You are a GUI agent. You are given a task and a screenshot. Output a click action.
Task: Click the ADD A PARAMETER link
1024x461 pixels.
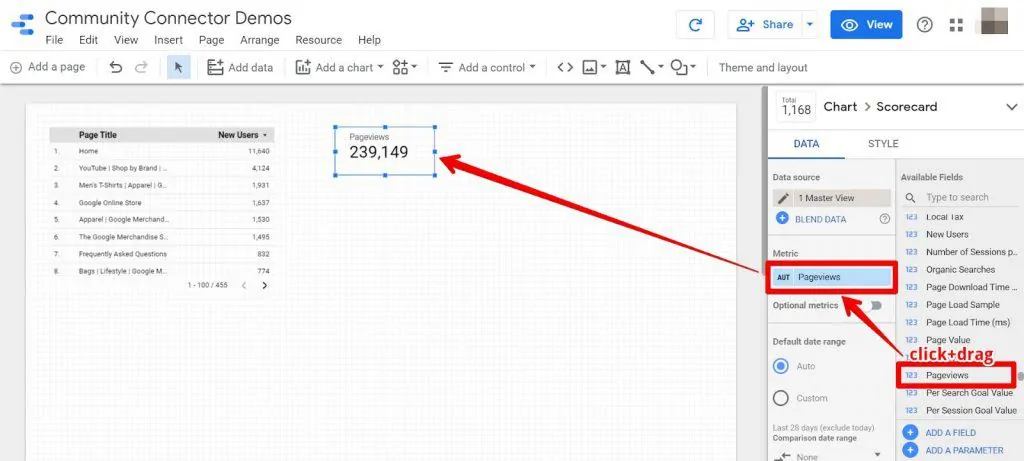click(964, 450)
